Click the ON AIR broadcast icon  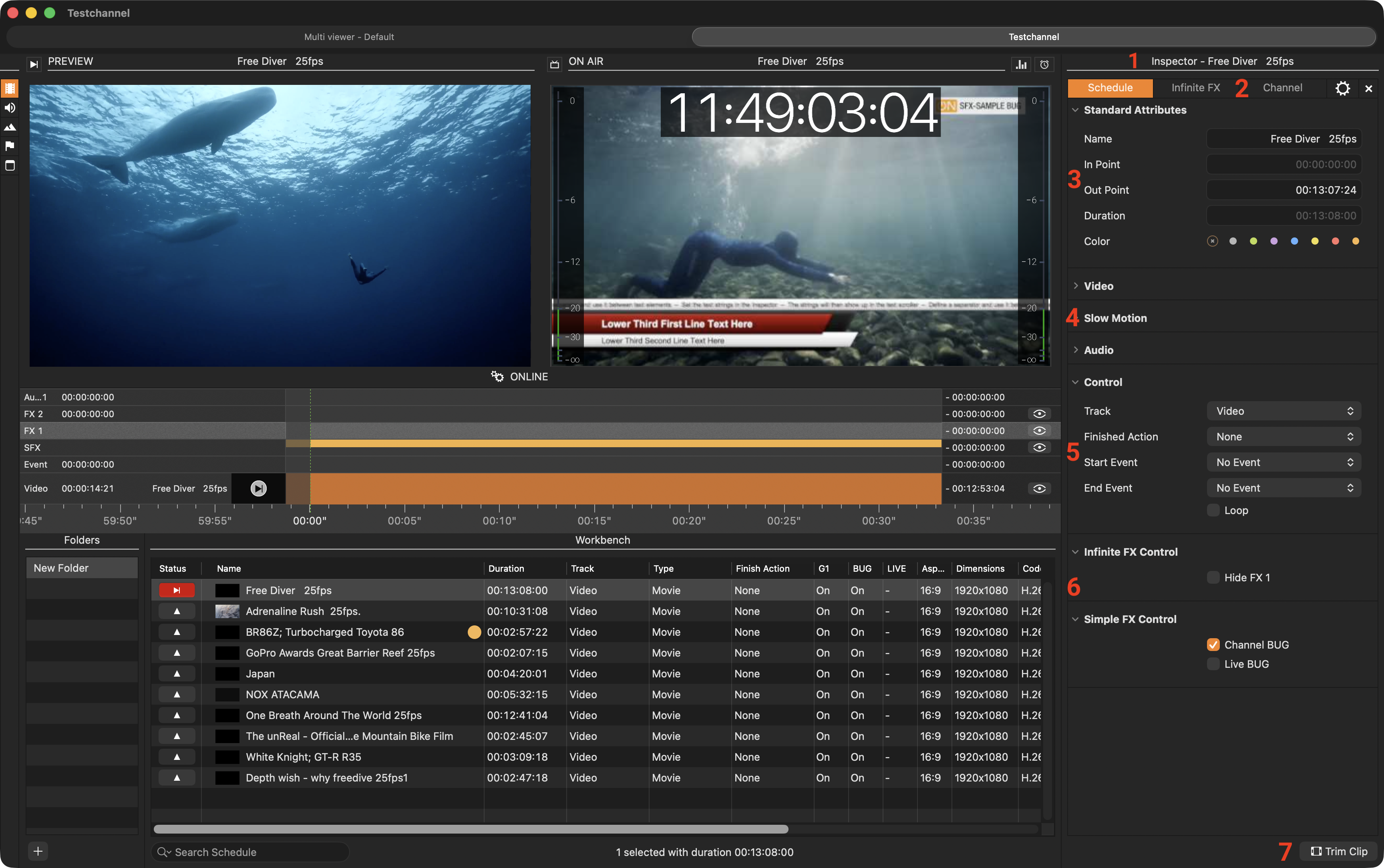(x=555, y=64)
